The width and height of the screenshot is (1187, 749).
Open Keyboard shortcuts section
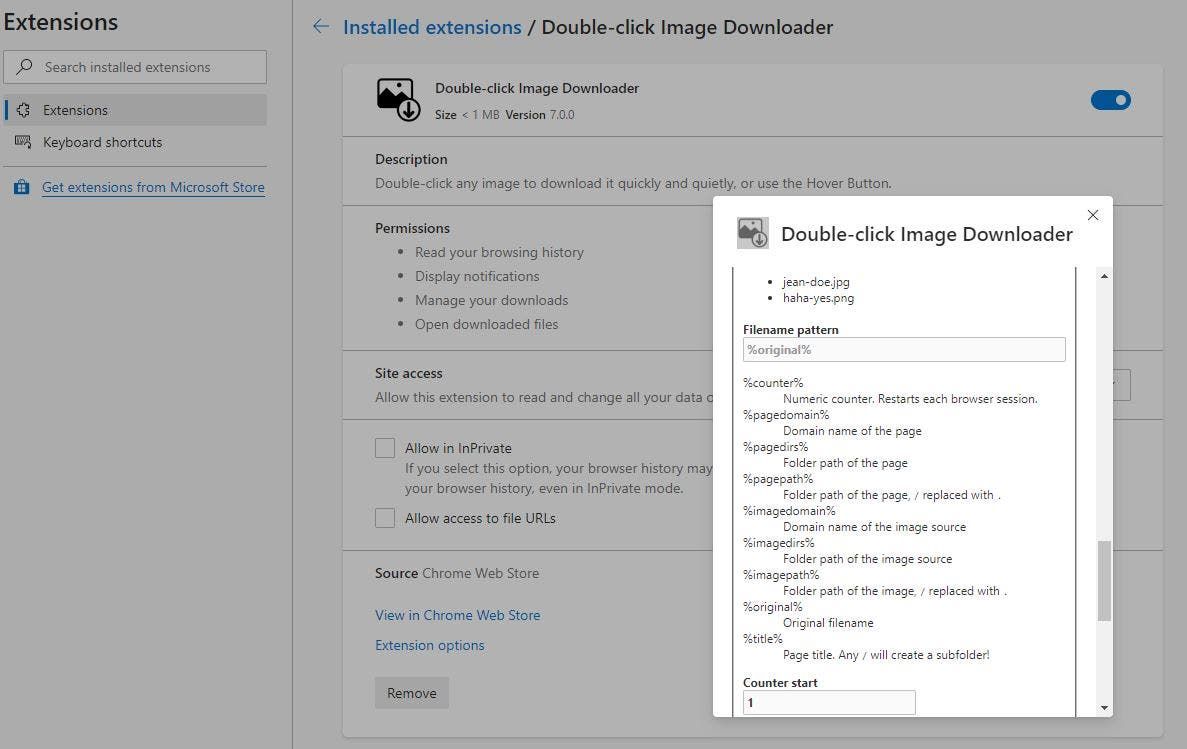136,142
